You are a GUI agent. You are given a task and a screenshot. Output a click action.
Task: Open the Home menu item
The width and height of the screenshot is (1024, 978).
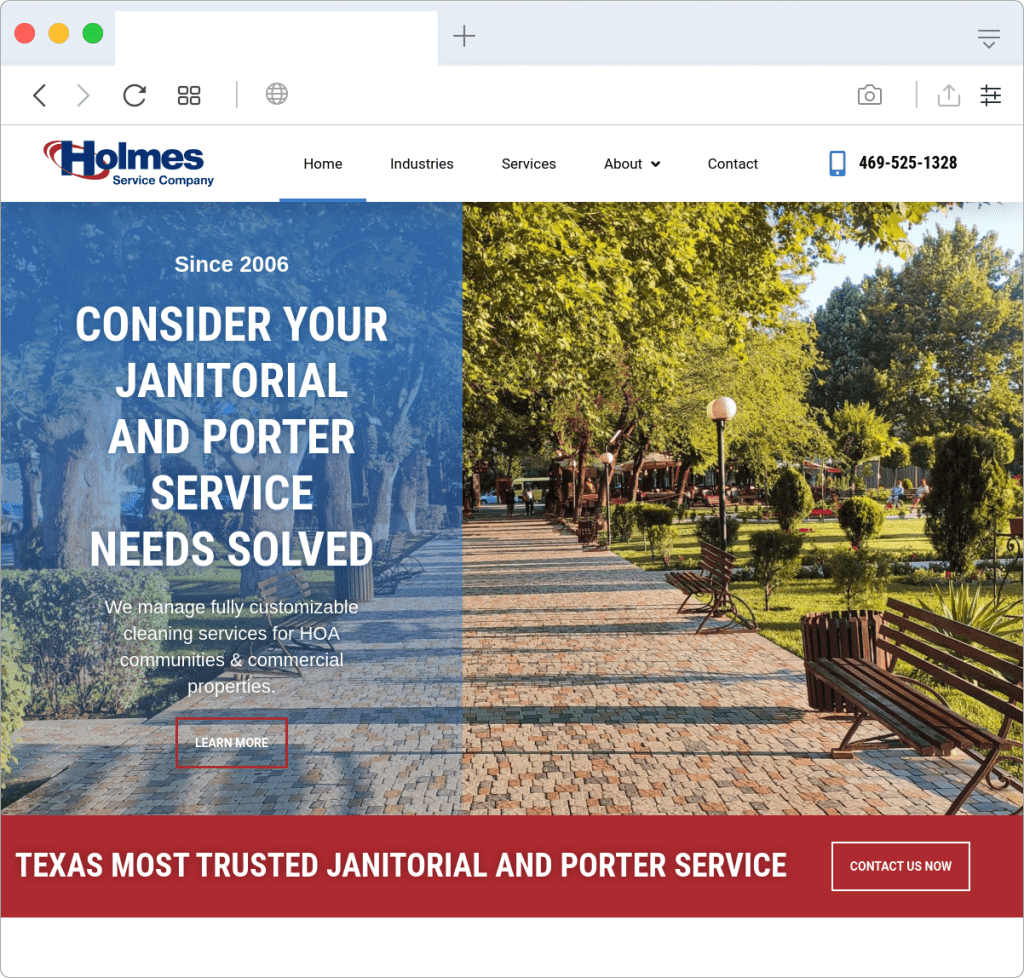(x=323, y=164)
